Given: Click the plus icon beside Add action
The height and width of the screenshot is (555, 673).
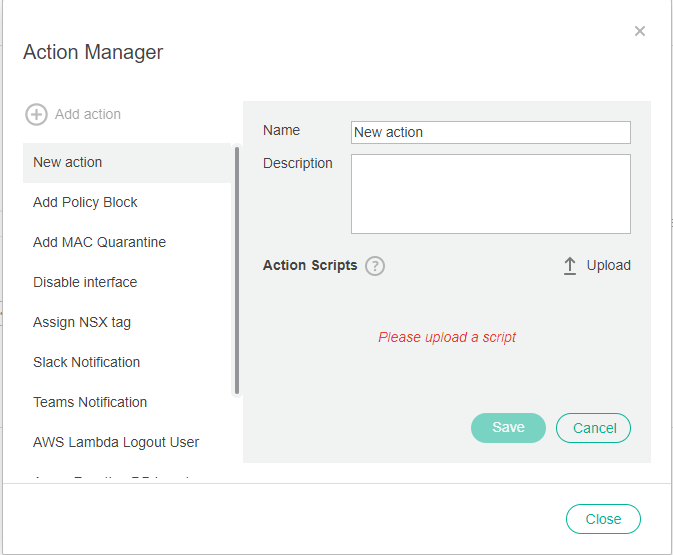Looking at the screenshot, I should coord(36,114).
